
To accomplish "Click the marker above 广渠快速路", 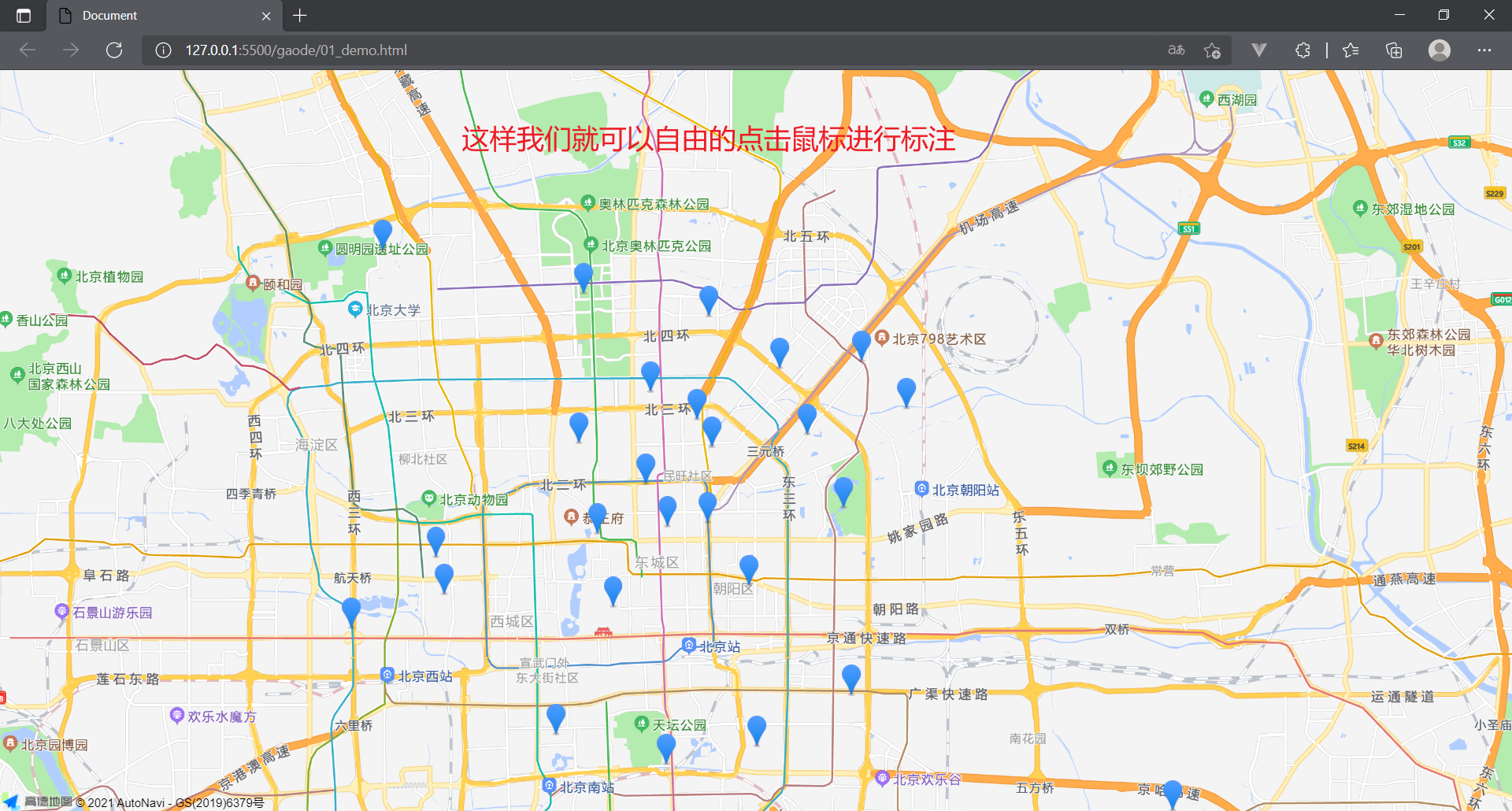I will pyautogui.click(x=851, y=680).
